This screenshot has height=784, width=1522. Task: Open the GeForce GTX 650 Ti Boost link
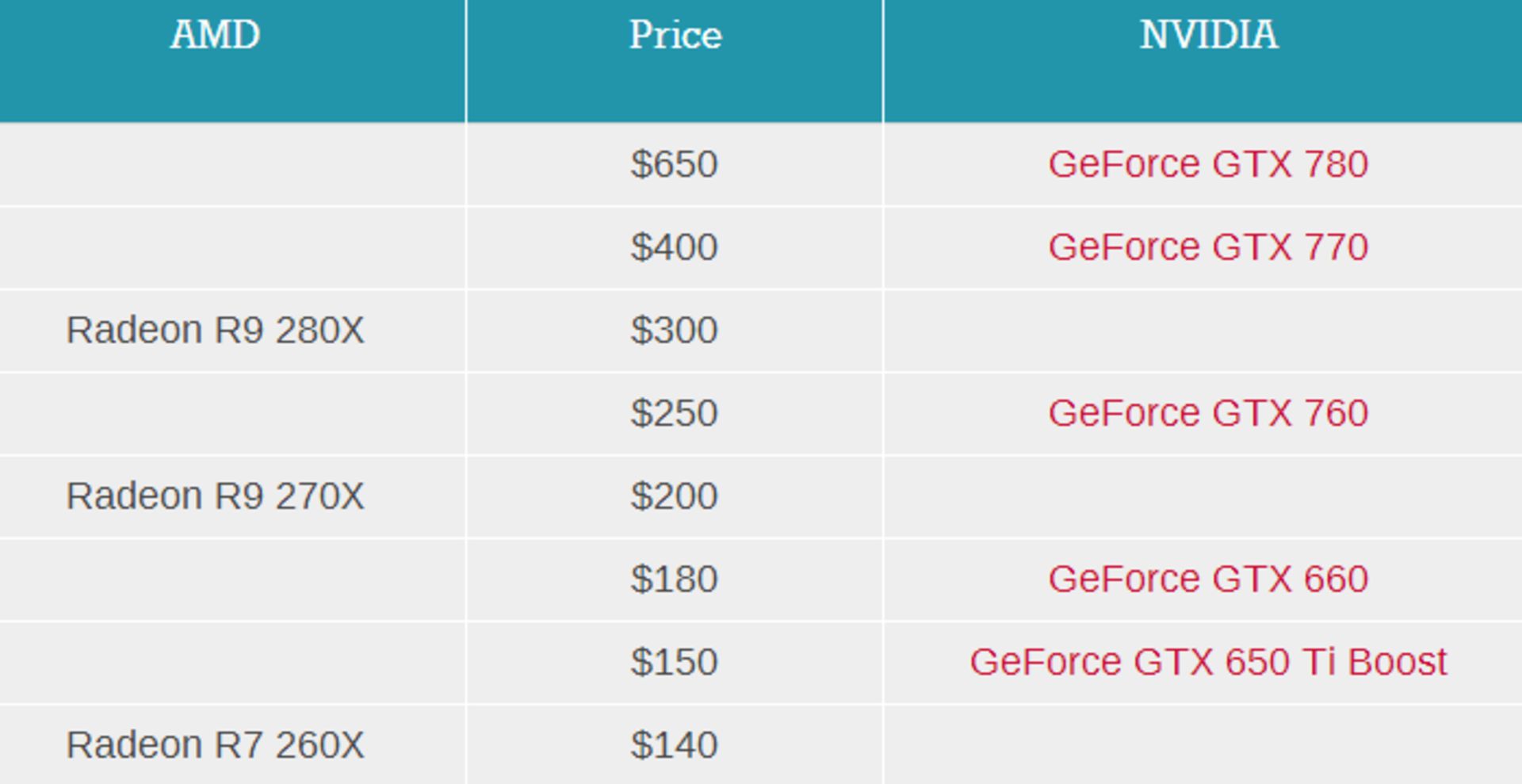(1208, 662)
